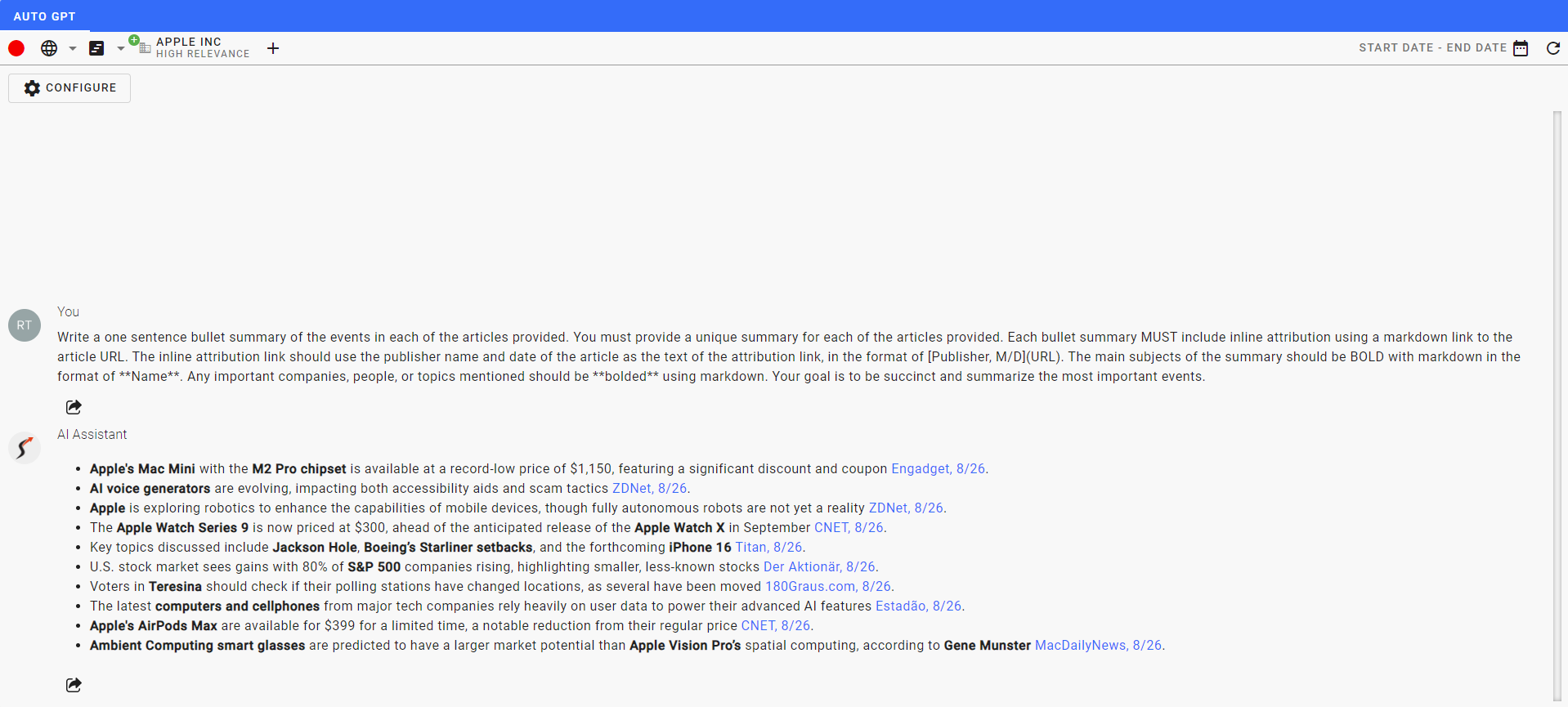The image size is (1568, 707).
Task: Open the Engadget, 8/26 link
Action: coord(938,468)
